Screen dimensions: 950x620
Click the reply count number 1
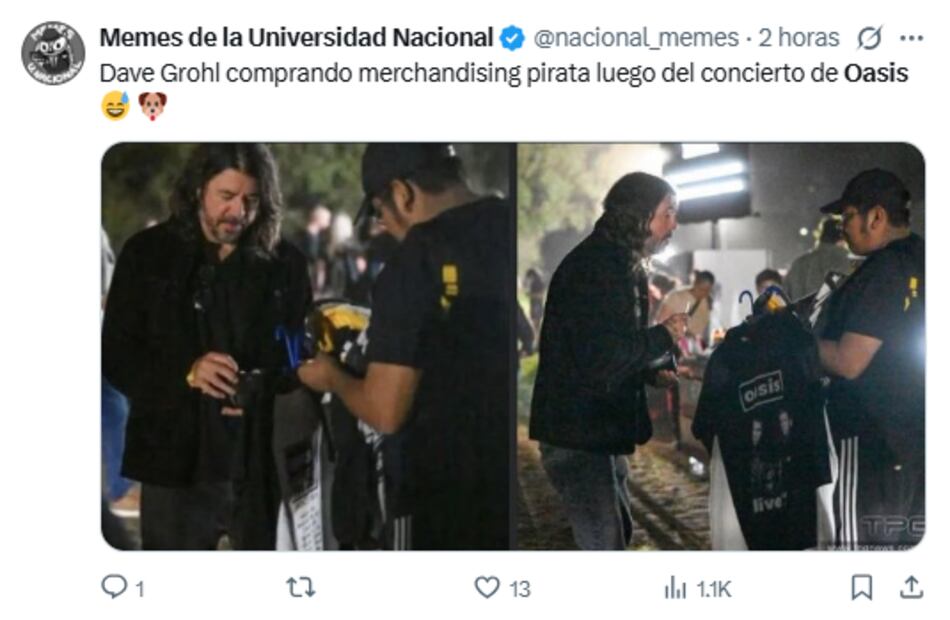pyautogui.click(x=140, y=589)
